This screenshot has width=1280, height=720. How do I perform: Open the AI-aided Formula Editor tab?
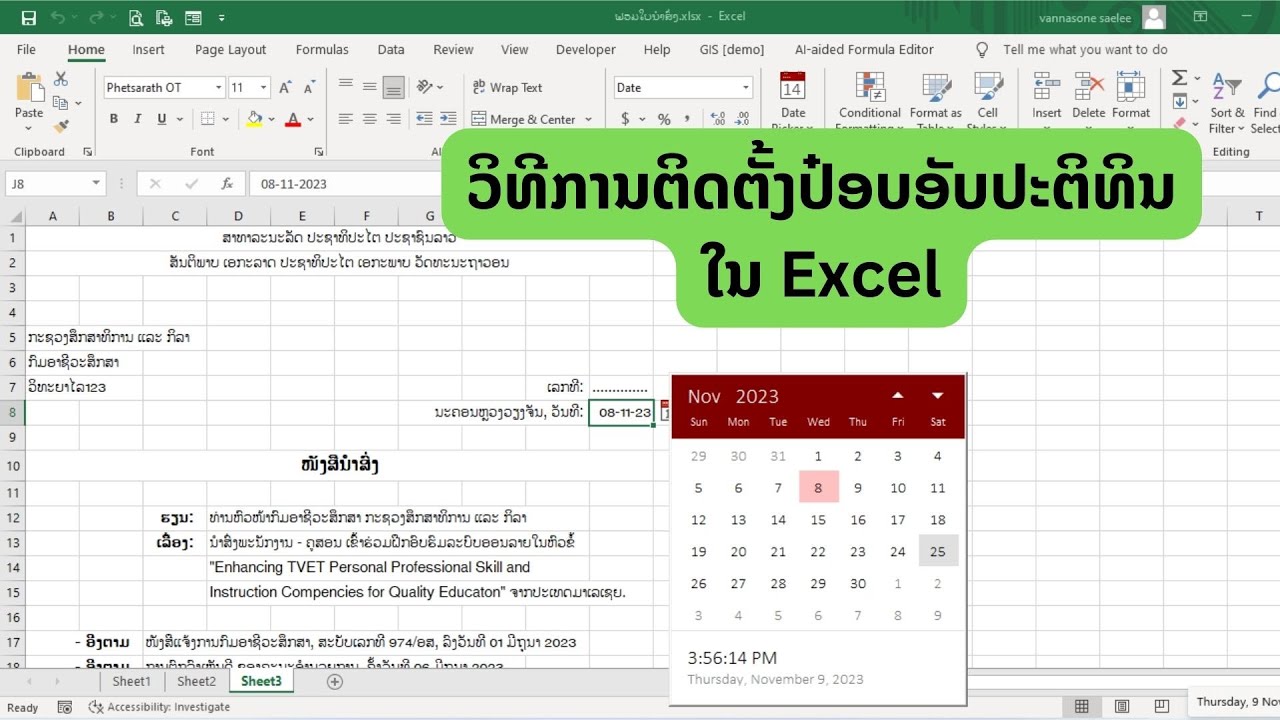pyautogui.click(x=864, y=50)
